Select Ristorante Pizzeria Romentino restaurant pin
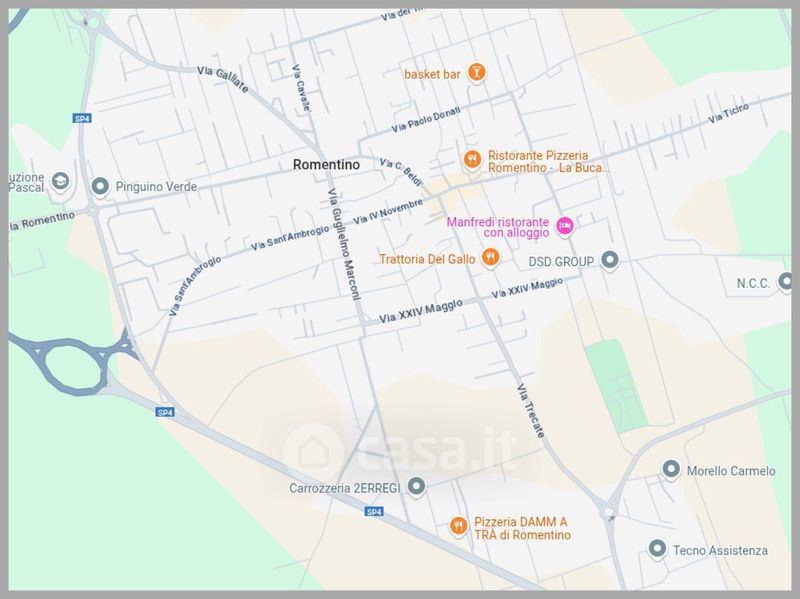The width and height of the screenshot is (800, 599). click(472, 160)
